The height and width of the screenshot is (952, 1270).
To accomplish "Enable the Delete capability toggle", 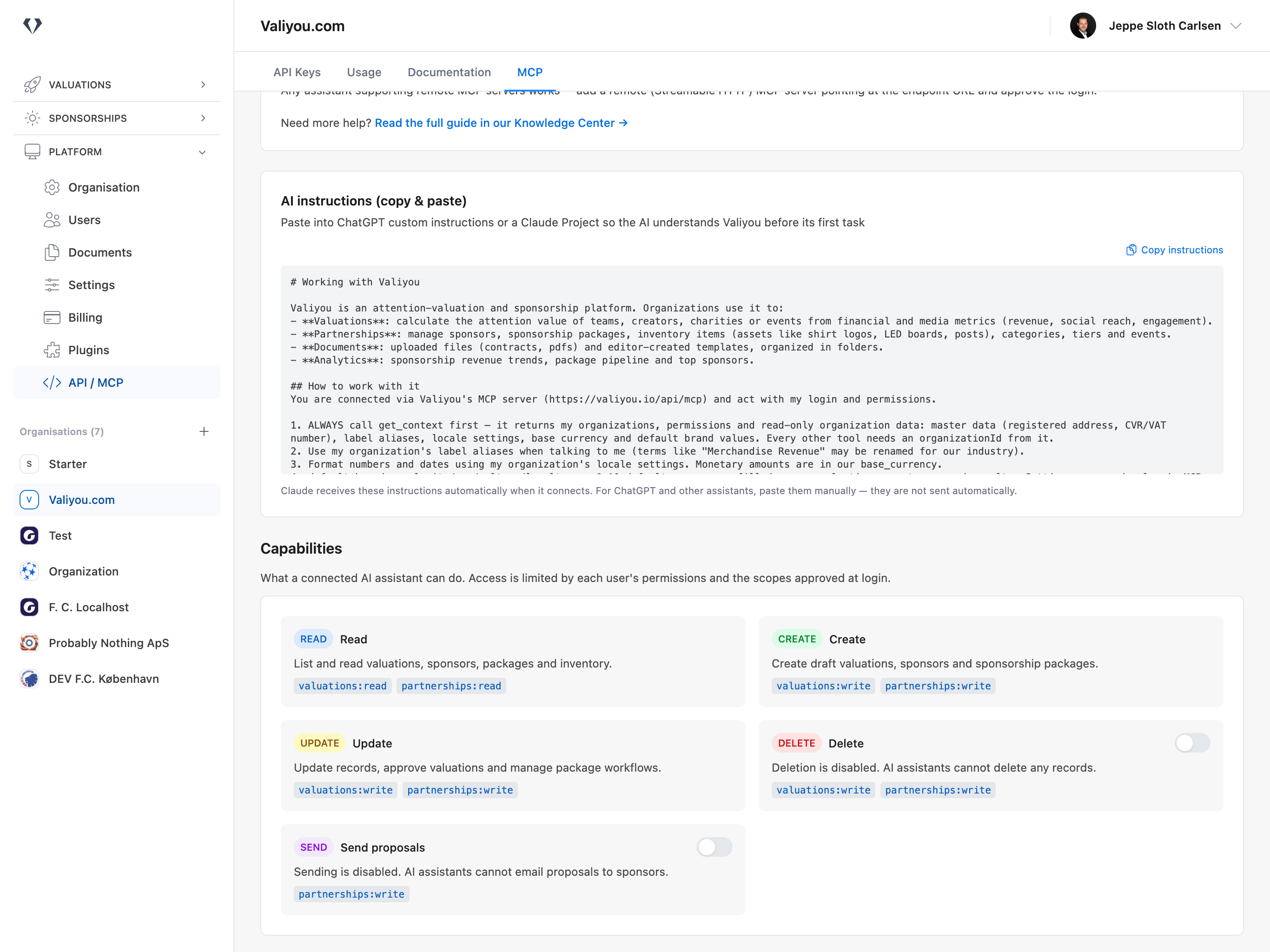I will pyautogui.click(x=1192, y=743).
